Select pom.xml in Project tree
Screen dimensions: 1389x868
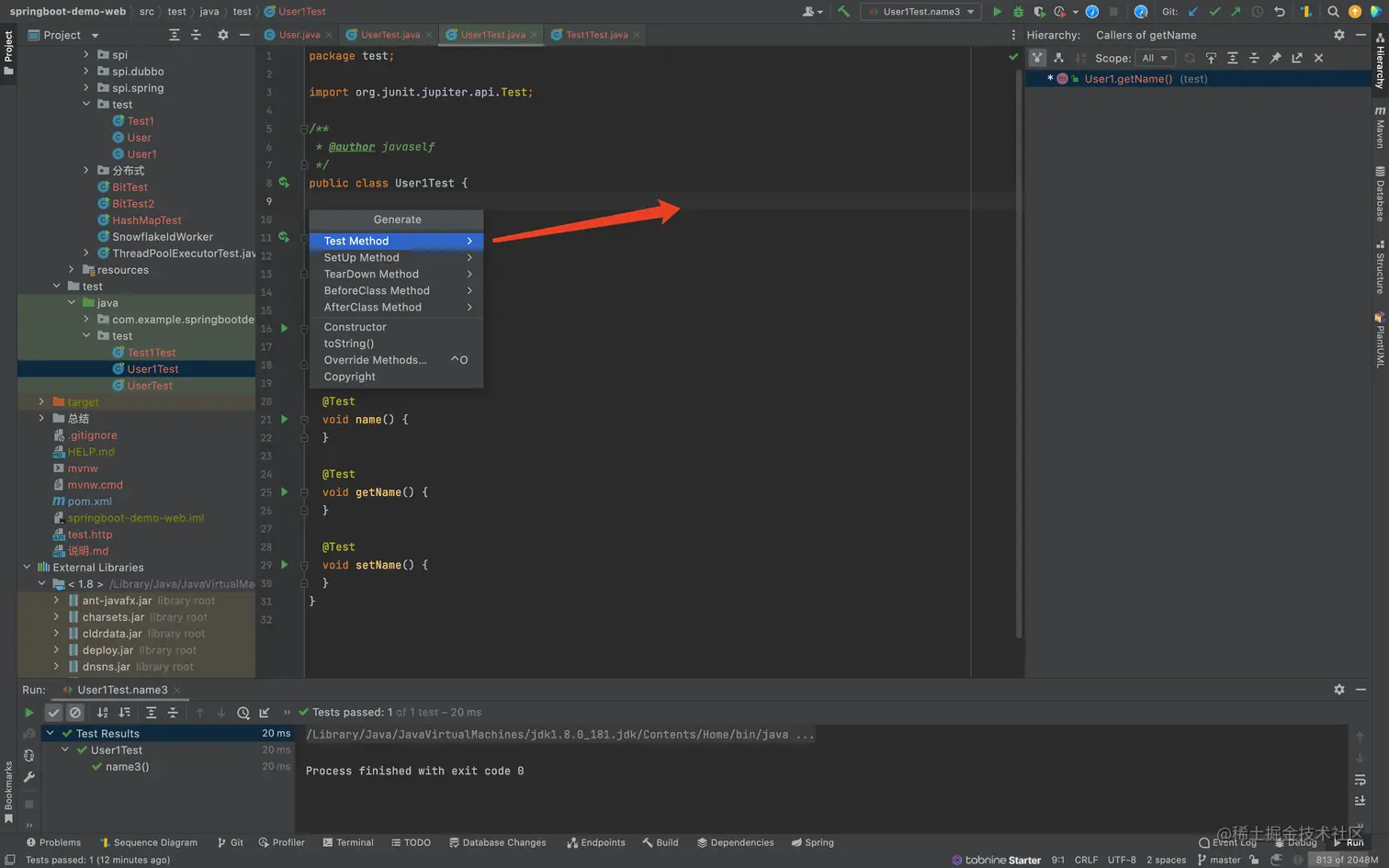(x=89, y=502)
